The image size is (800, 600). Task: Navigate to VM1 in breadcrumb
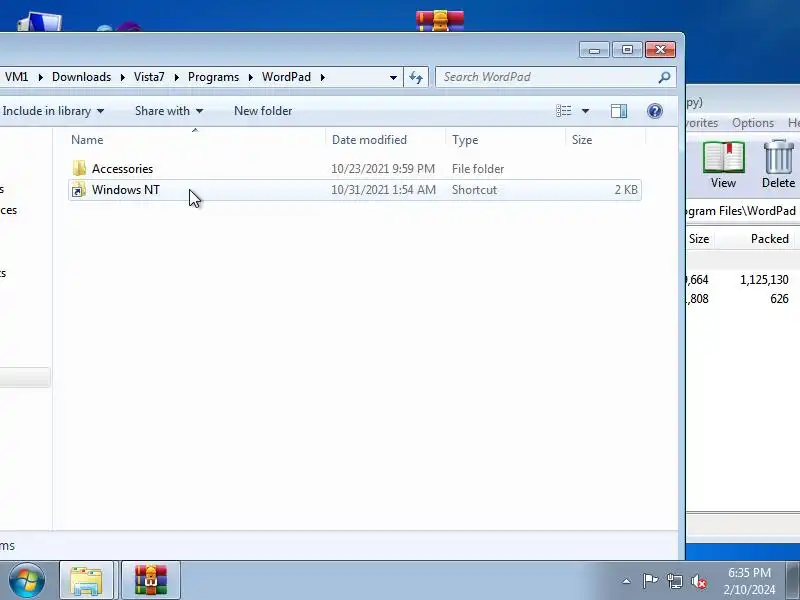click(16, 77)
